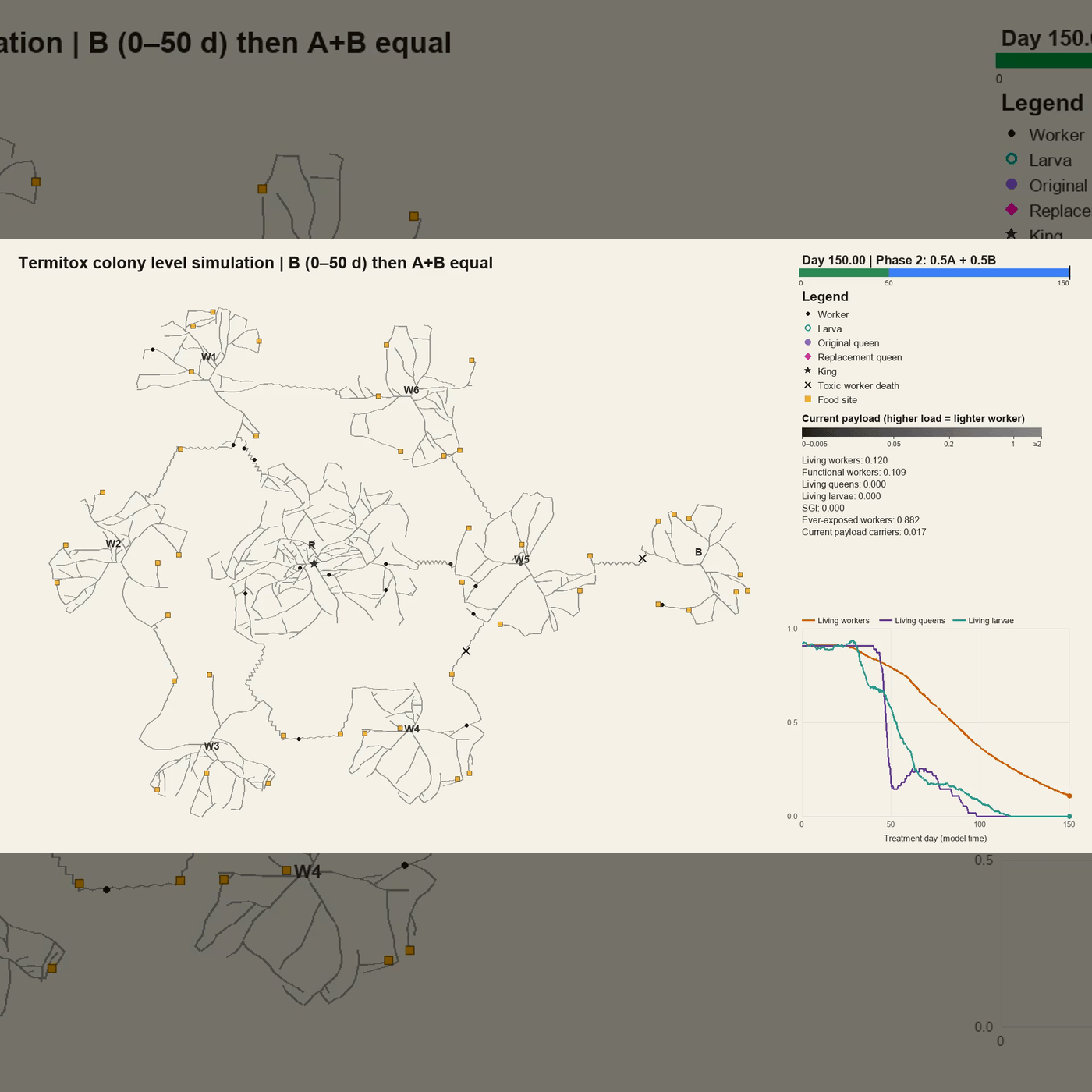
Task: Click the 'Day 150.00 | Phase 2' header text
Action: (x=899, y=260)
